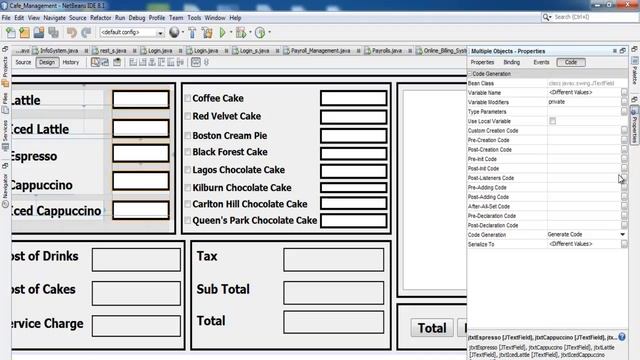Open the Binding tab in Properties
Screen dimensions: 640x360
[x=511, y=62]
